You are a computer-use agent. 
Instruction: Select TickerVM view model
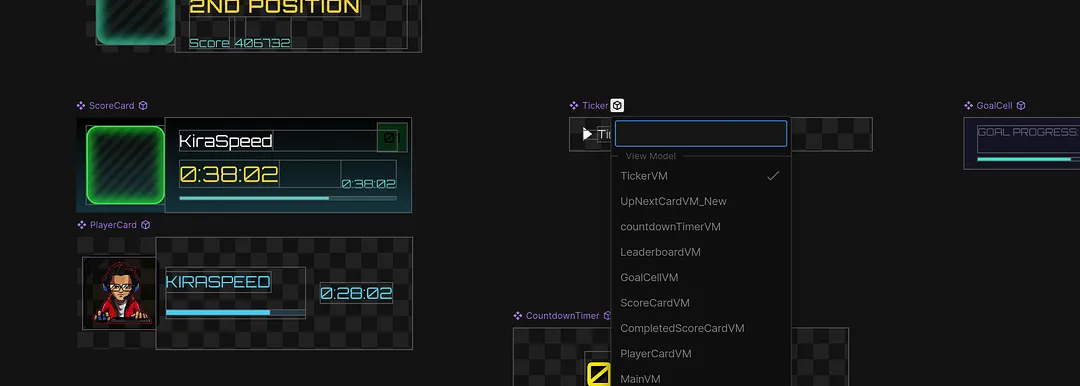click(x=700, y=176)
